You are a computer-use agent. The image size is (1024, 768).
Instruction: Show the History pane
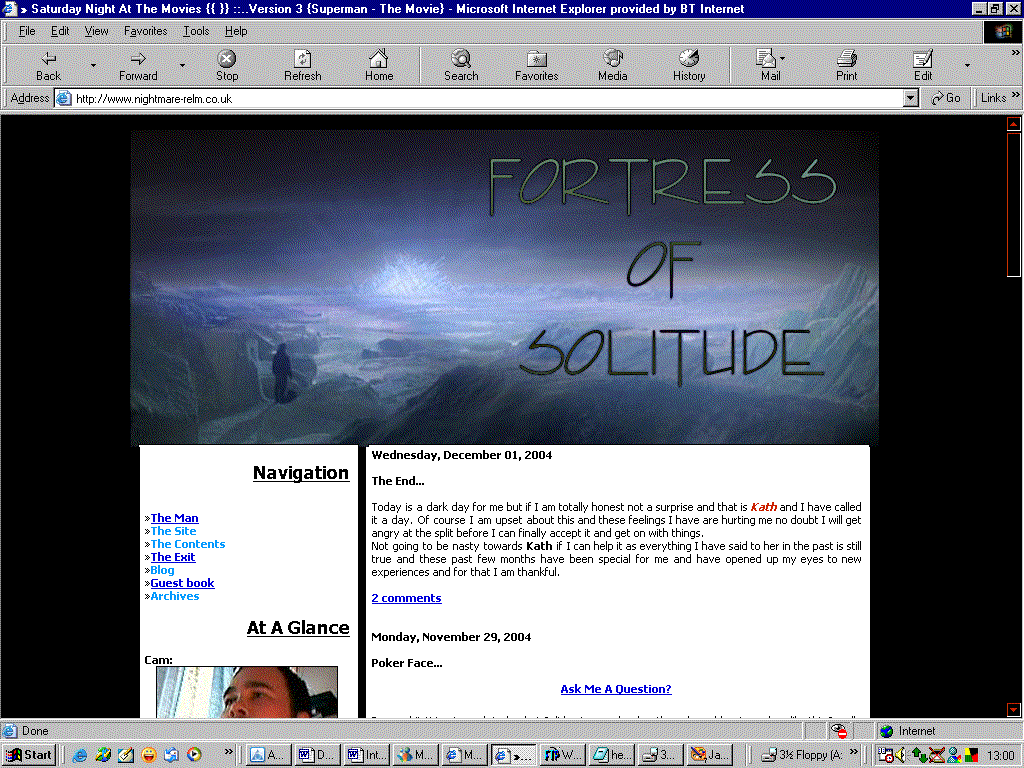[689, 65]
